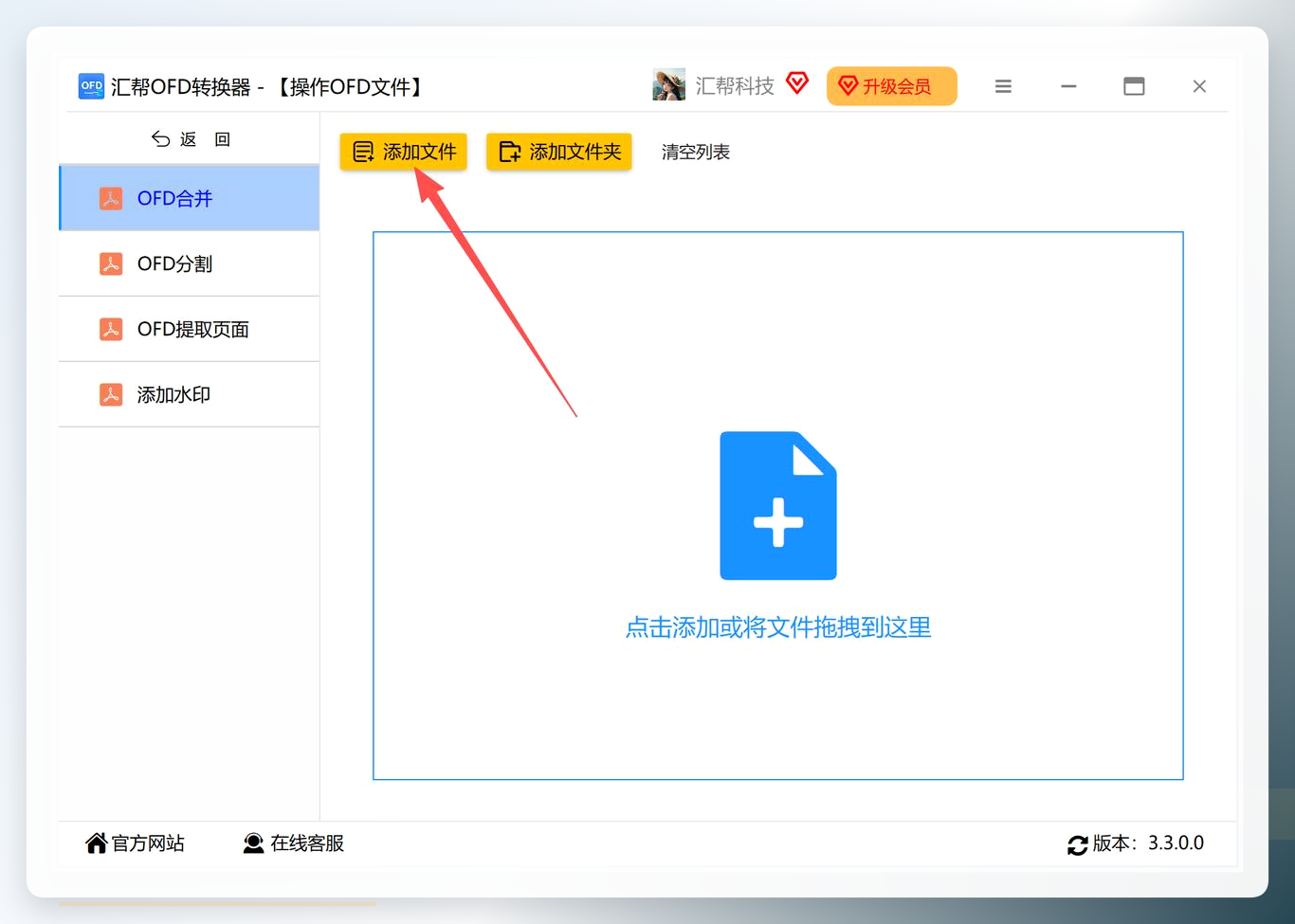Open the 添加水印 sidebar item
The height and width of the screenshot is (924, 1295).
[190, 394]
